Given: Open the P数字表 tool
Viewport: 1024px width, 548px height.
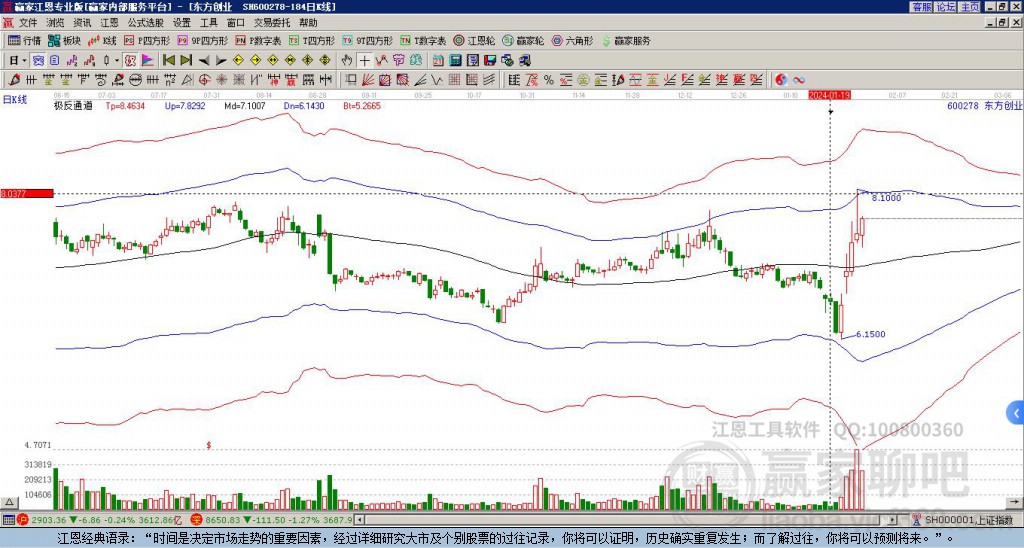Looking at the screenshot, I should [x=258, y=40].
